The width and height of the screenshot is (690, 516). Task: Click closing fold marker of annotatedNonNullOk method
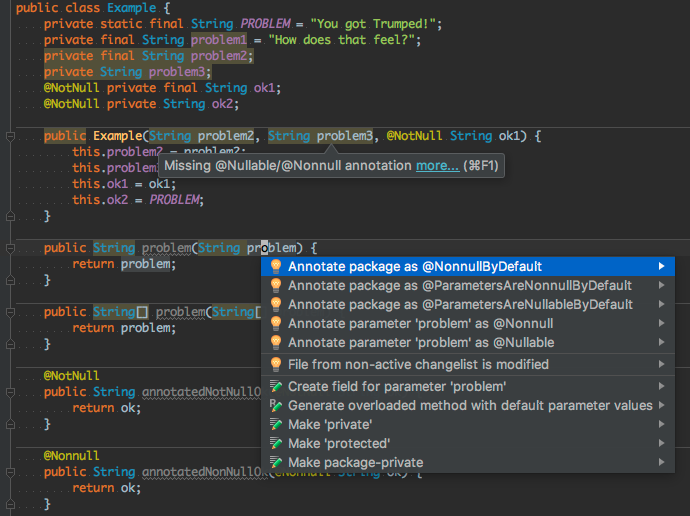(11, 504)
